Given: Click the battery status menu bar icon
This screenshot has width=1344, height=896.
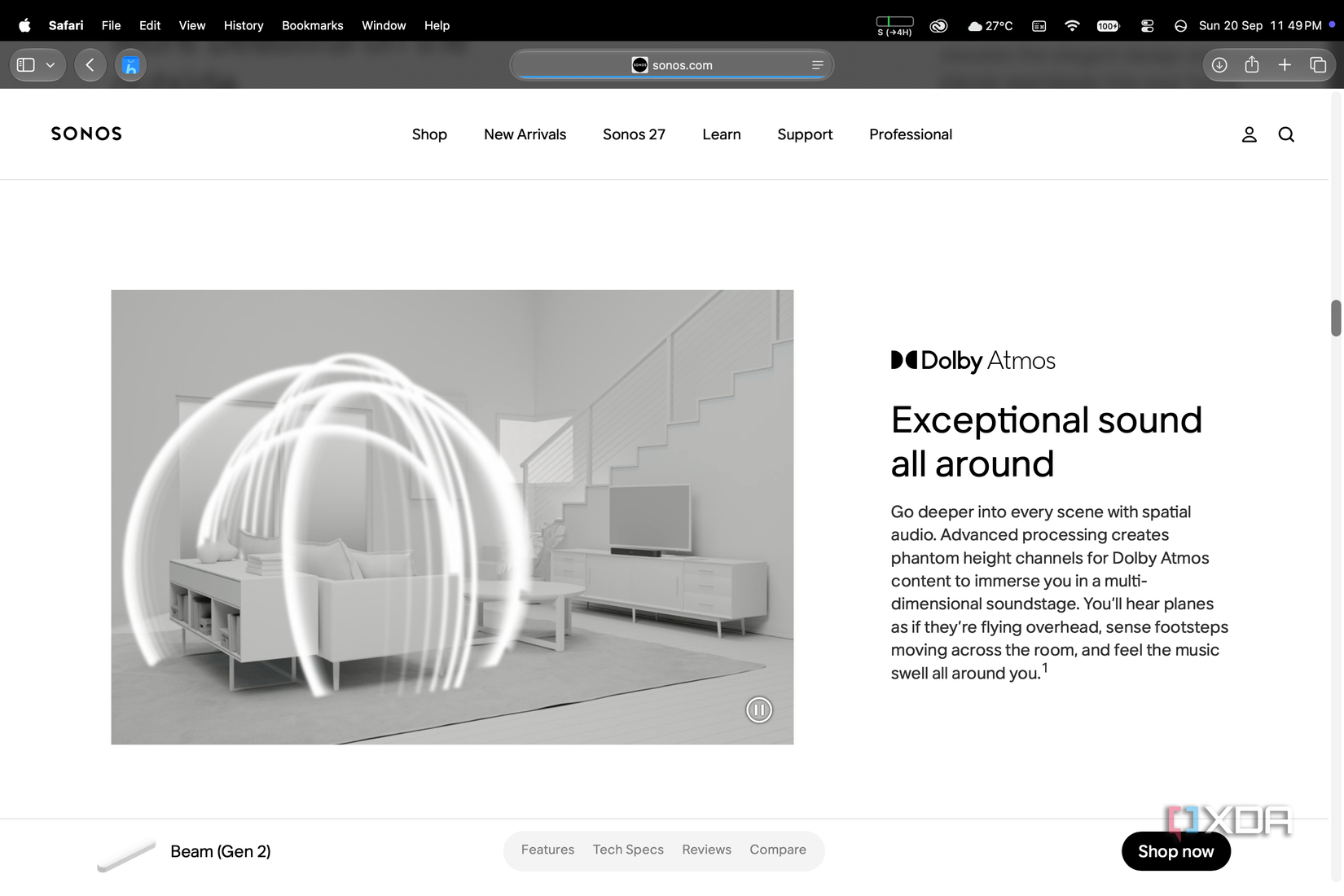Looking at the screenshot, I should pos(894,25).
